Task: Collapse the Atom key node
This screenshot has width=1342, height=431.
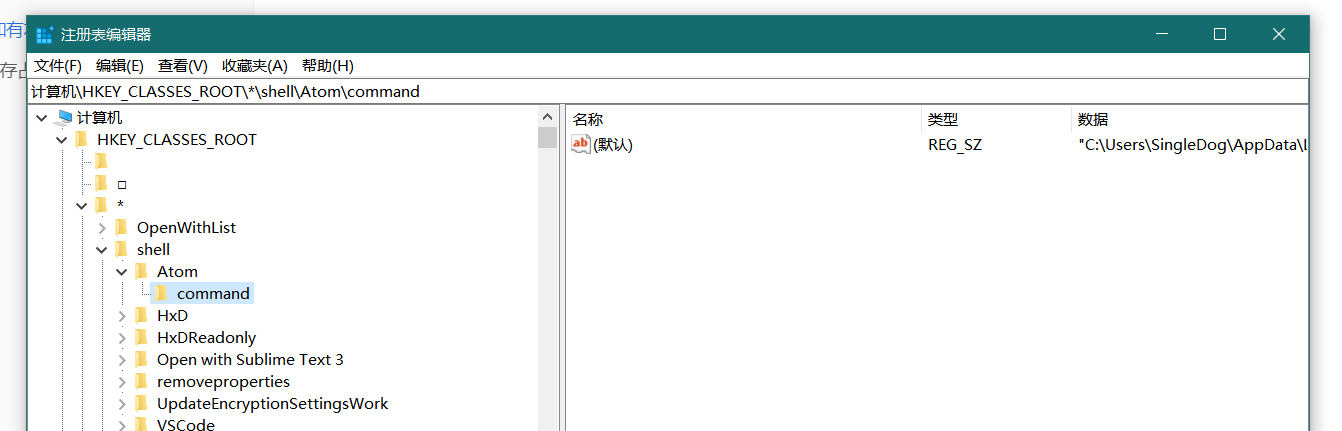Action: (x=122, y=272)
